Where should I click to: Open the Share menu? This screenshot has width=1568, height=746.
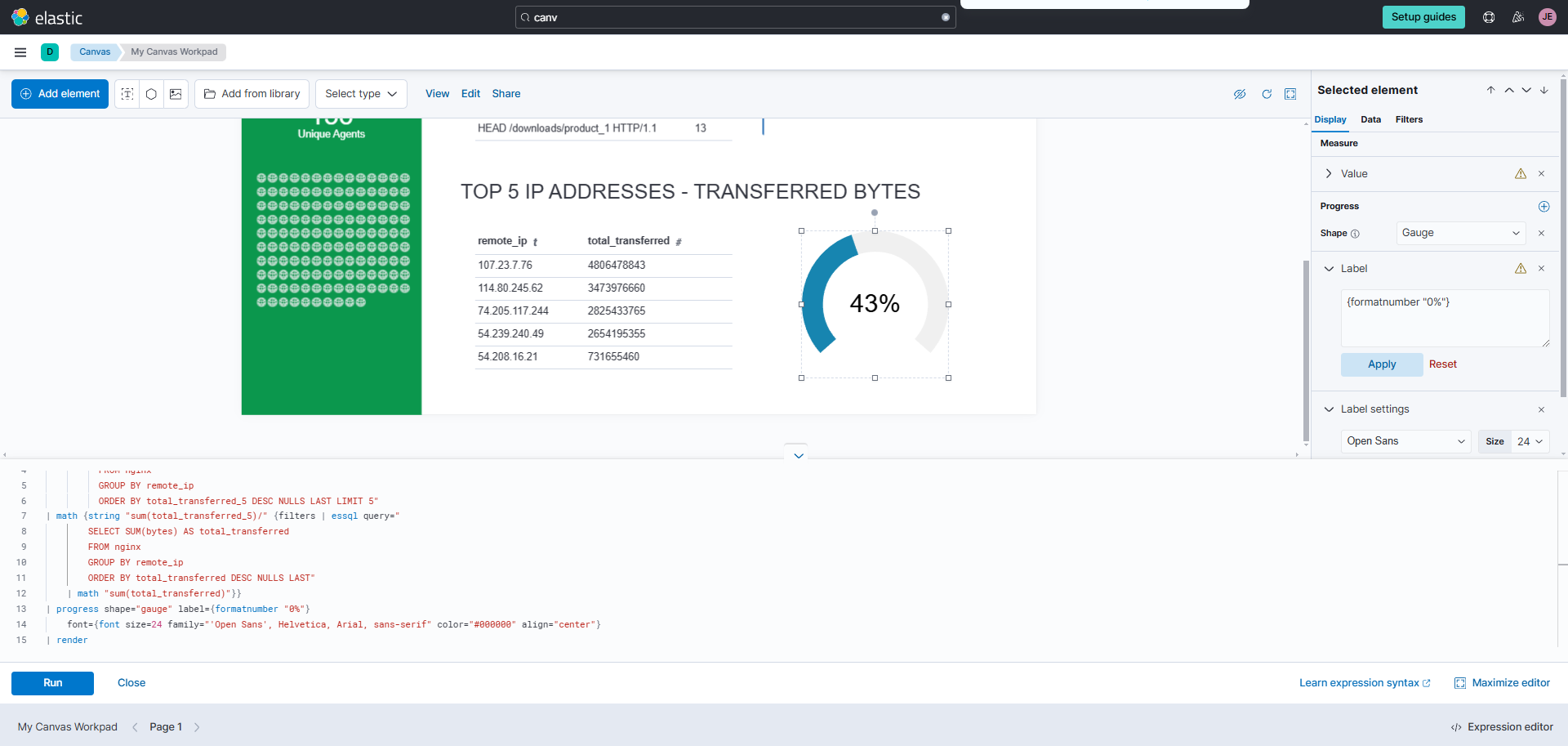tap(506, 94)
